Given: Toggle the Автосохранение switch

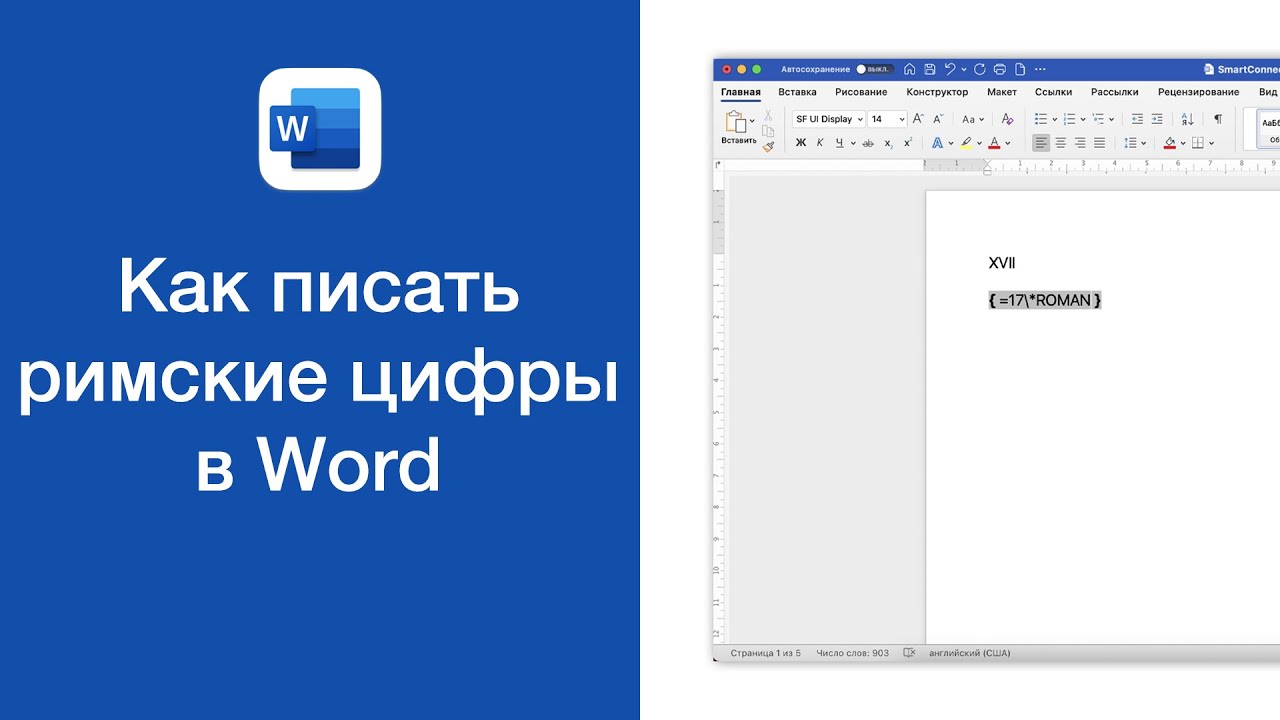Looking at the screenshot, I should point(873,69).
